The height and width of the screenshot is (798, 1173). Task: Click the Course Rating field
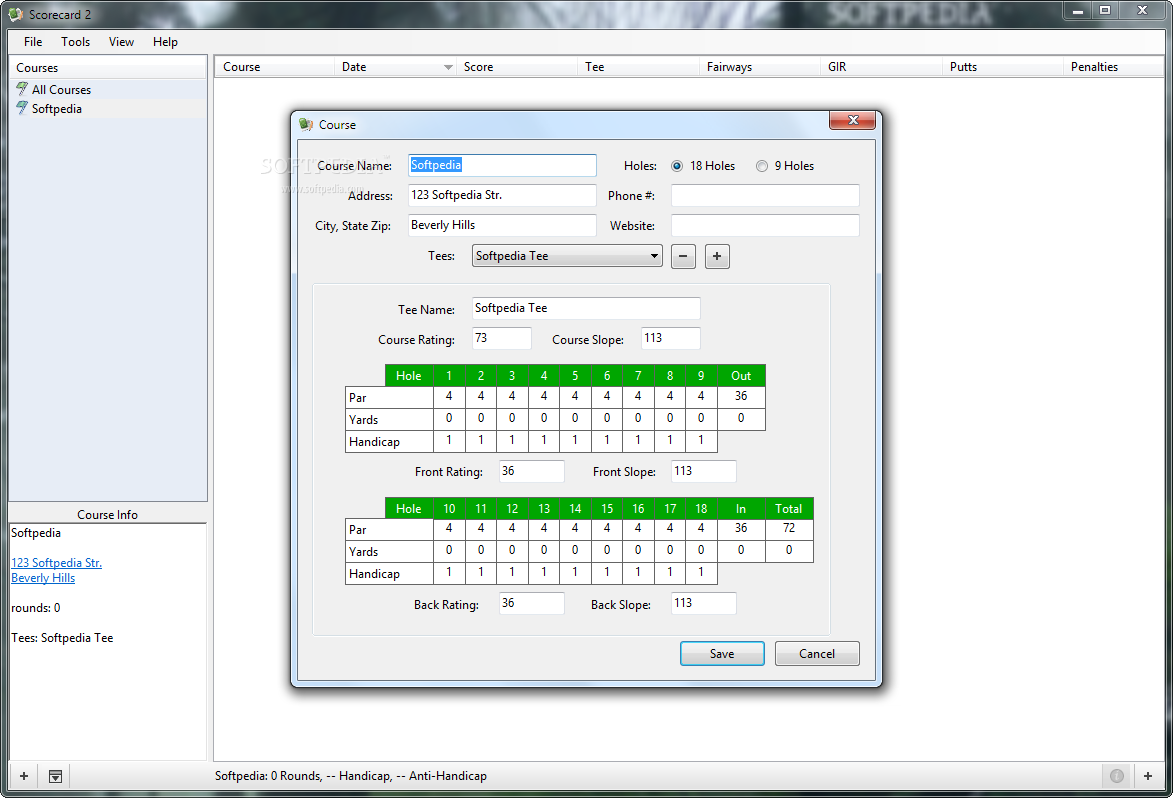tap(501, 338)
